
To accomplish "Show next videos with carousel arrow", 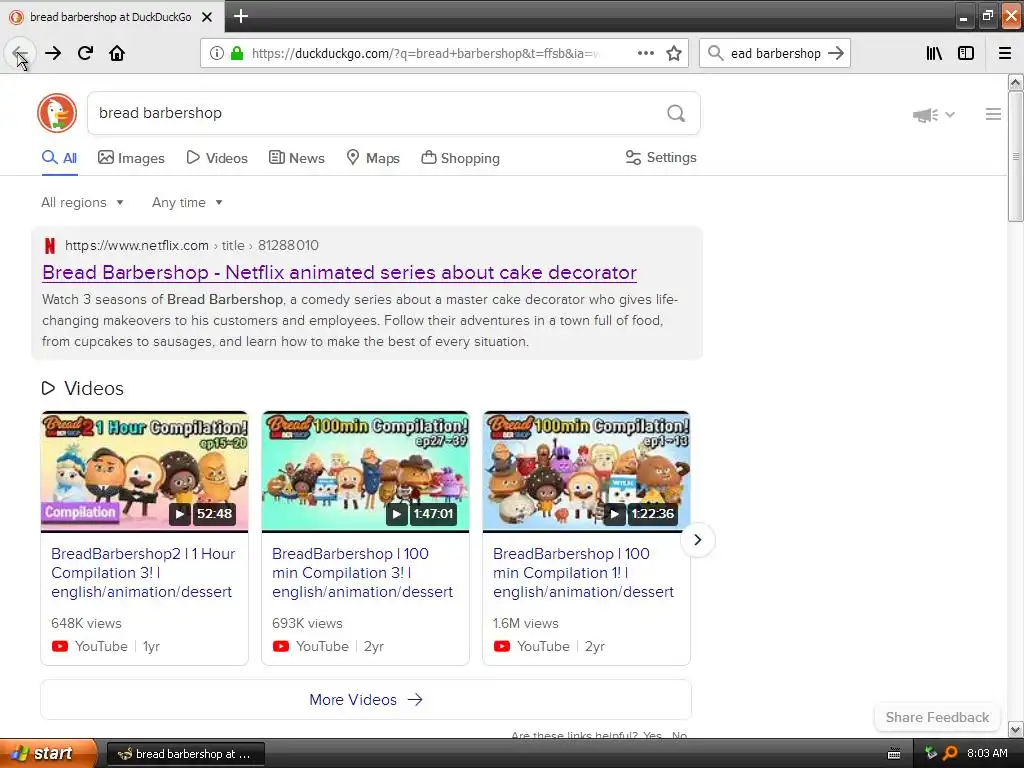I will coord(697,540).
